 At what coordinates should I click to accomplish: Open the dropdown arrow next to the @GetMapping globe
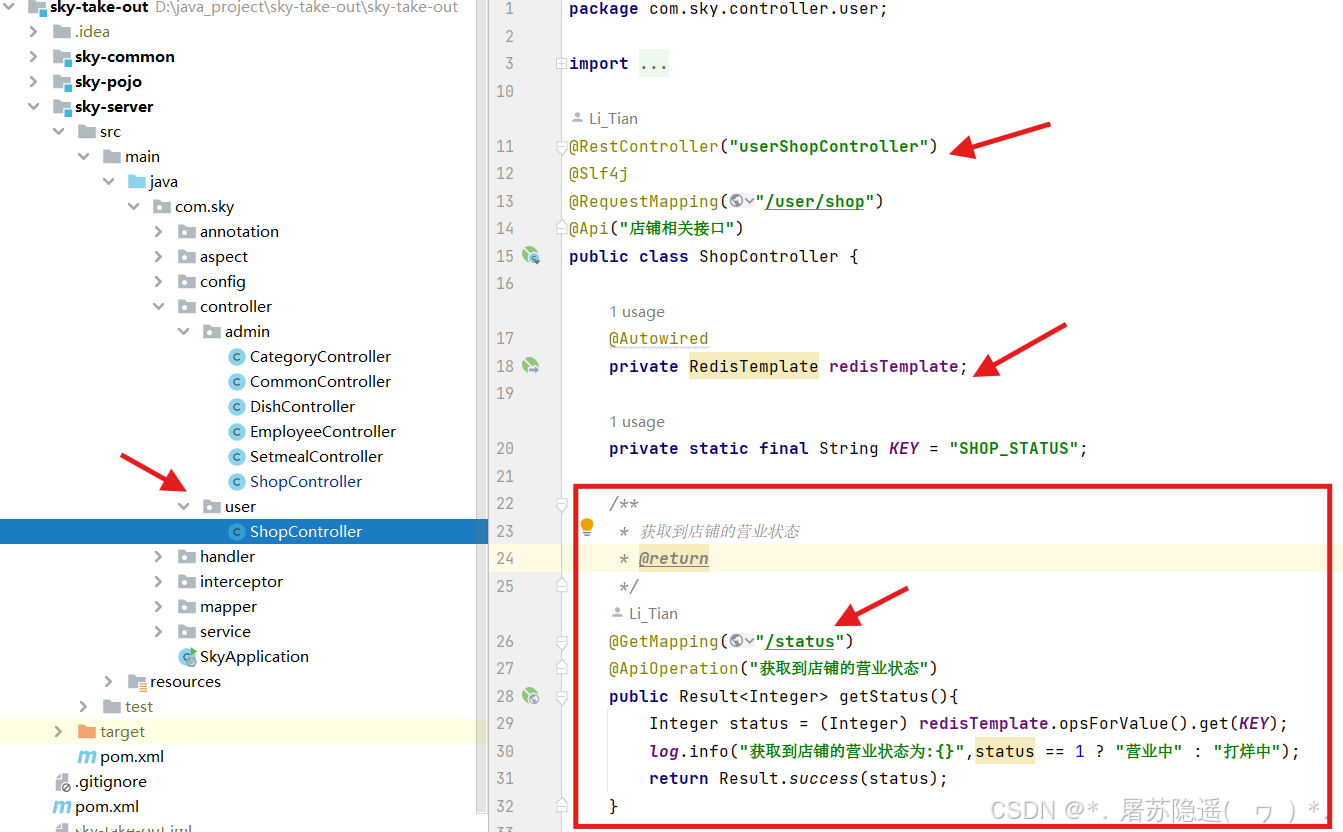pyautogui.click(x=750, y=642)
